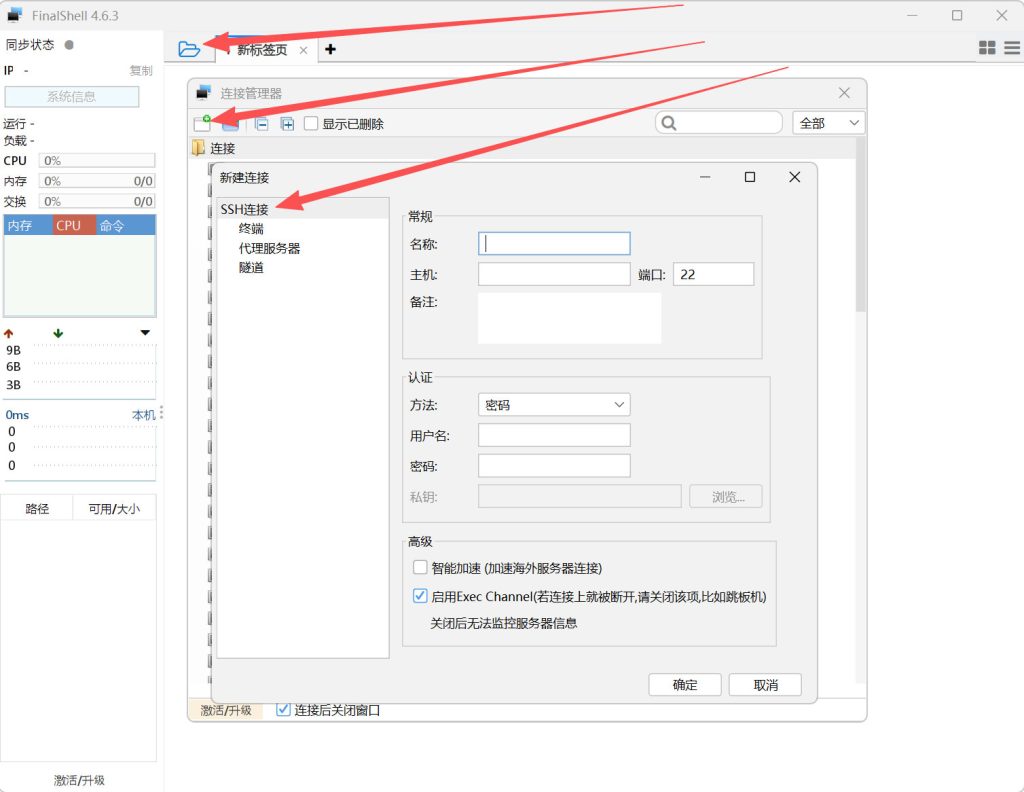Expand the network interface dropdown triangle
The image size is (1024, 792).
[x=145, y=333]
